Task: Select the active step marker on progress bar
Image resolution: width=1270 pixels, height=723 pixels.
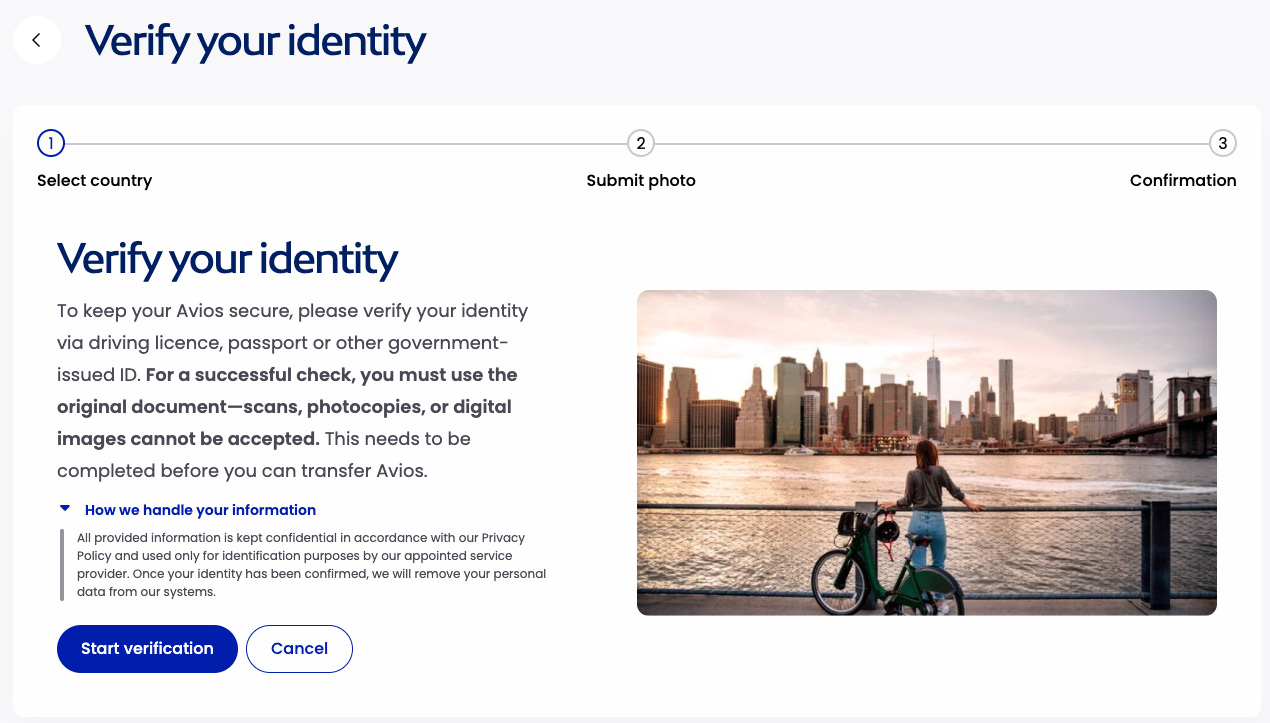Action: pos(50,143)
